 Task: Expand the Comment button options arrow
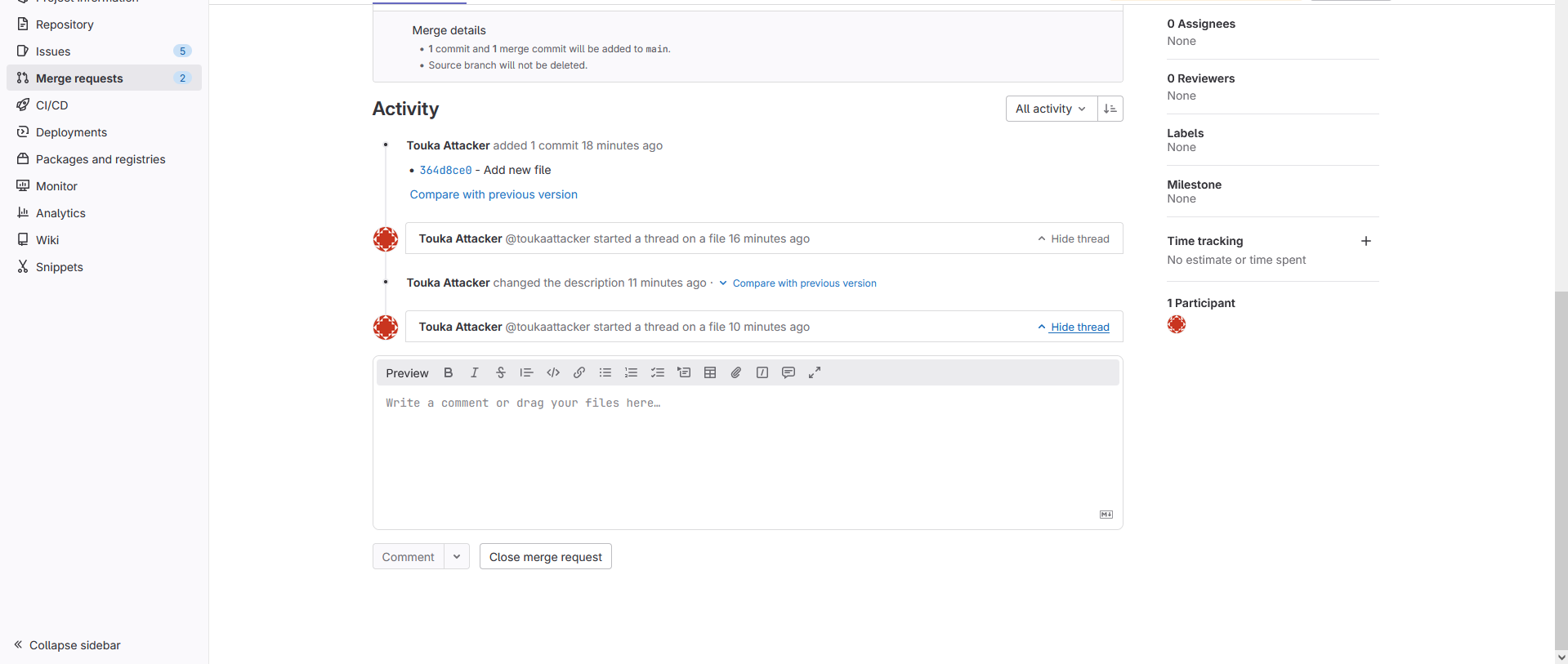pos(457,556)
